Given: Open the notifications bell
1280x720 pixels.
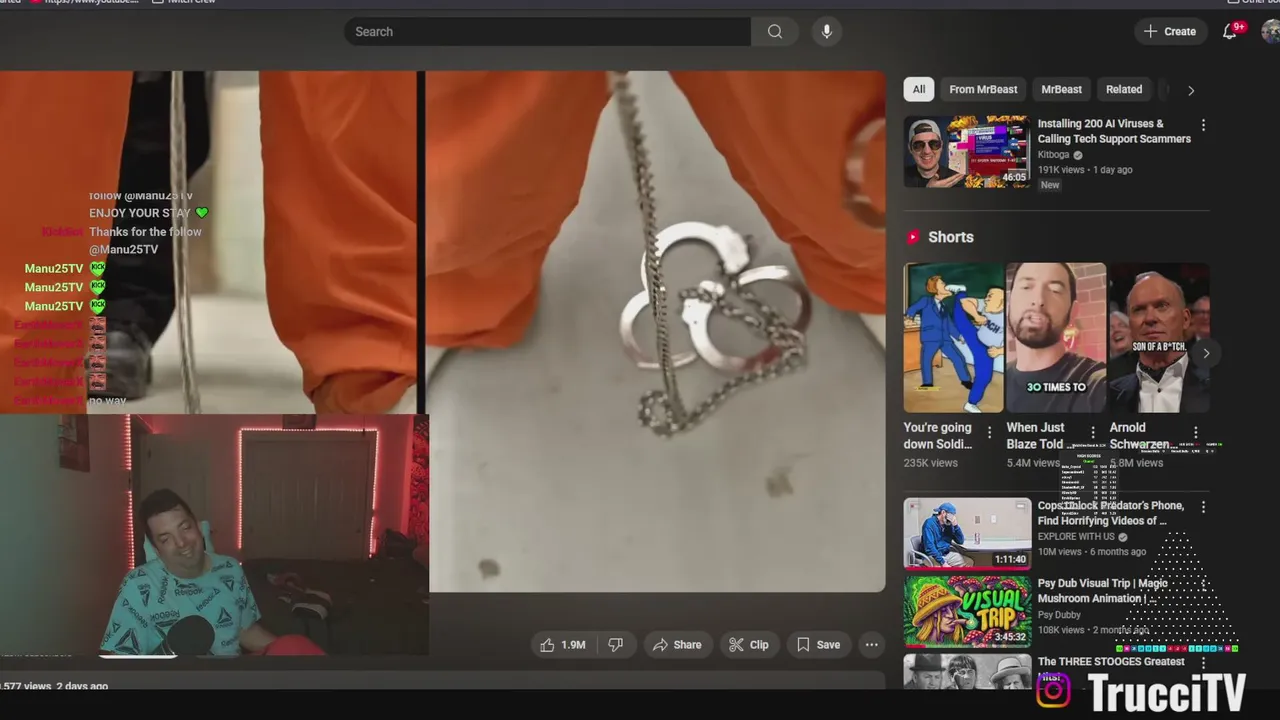Looking at the screenshot, I should [1230, 31].
